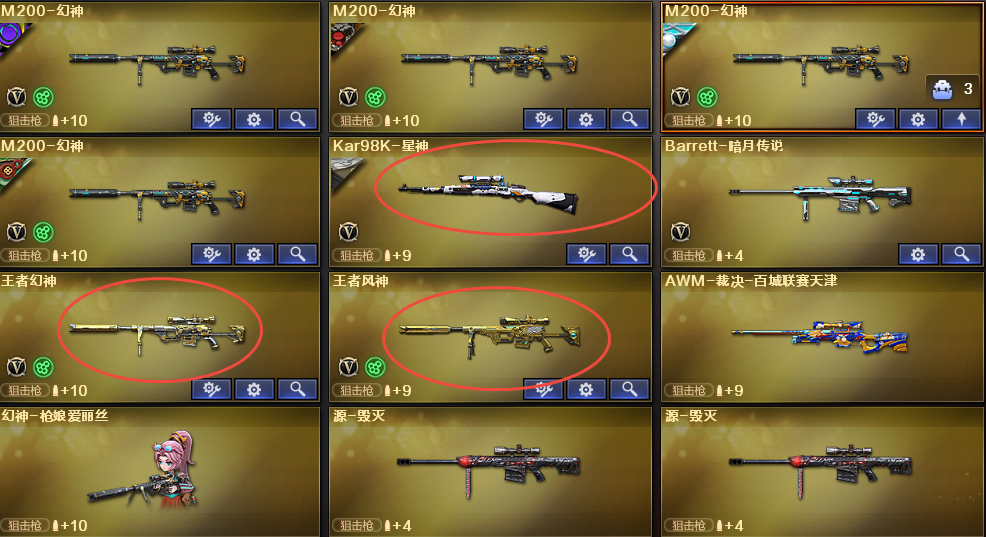Viewport: 986px width, 537px height.
Task: Click magnifier icon on Barrett-暗月传说 card
Action: point(961,254)
